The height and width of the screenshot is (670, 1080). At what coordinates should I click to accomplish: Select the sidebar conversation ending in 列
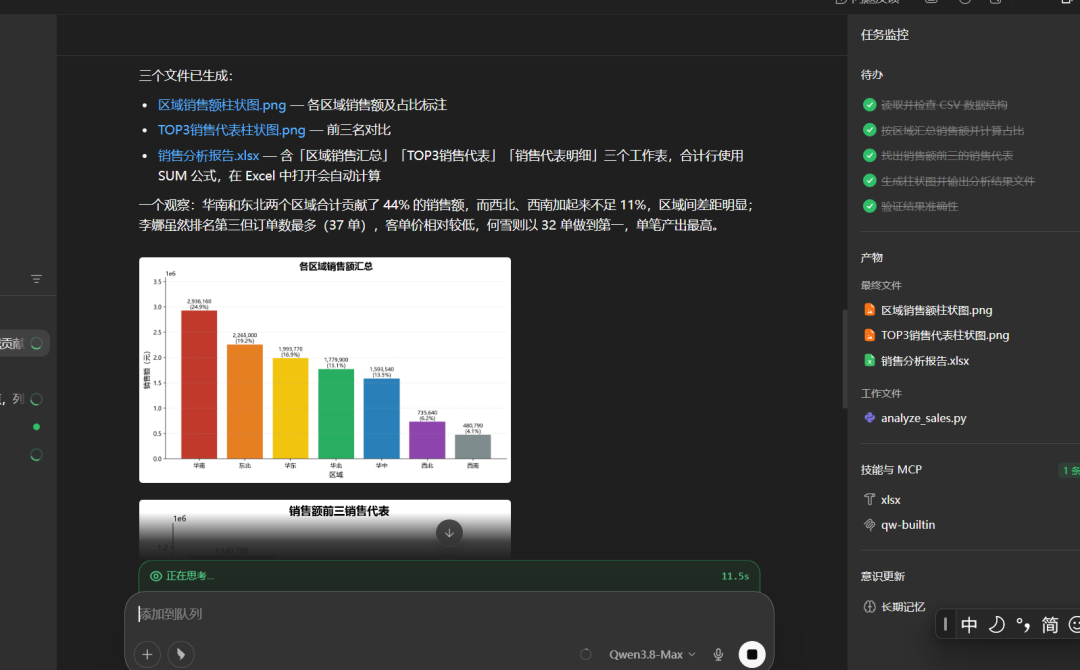pos(22,399)
